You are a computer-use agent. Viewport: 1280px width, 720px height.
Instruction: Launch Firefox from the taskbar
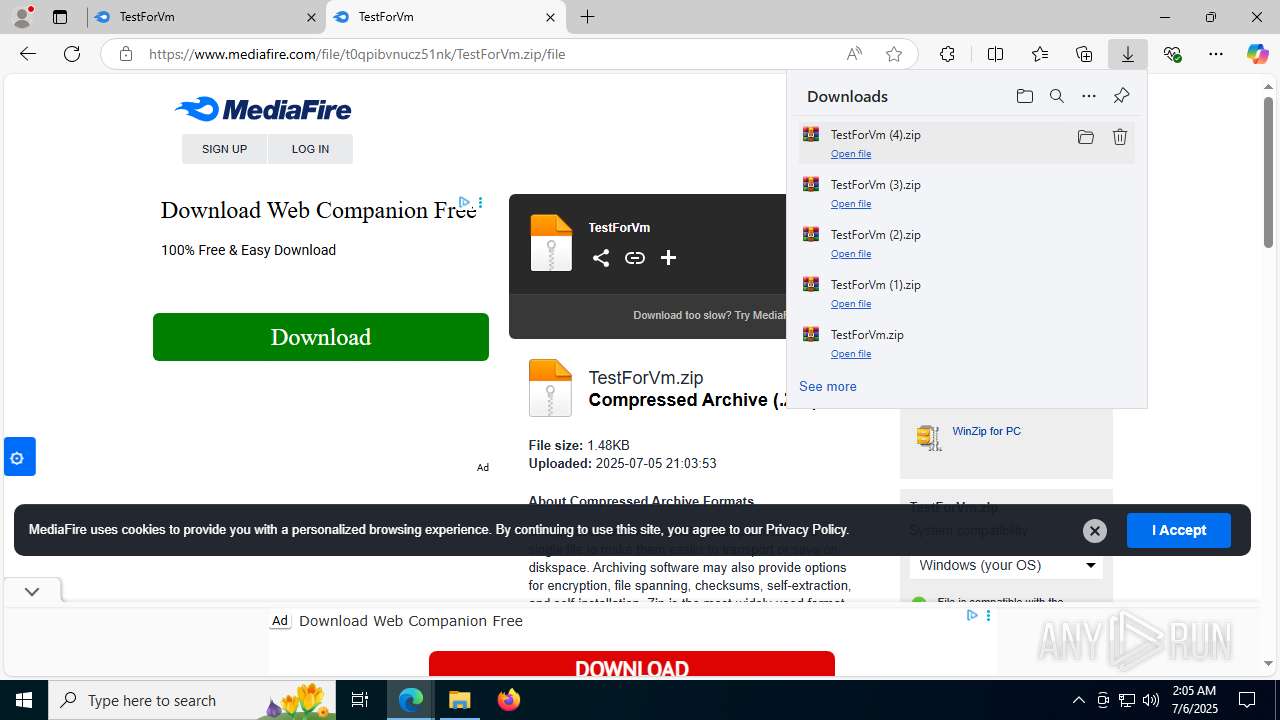508,700
